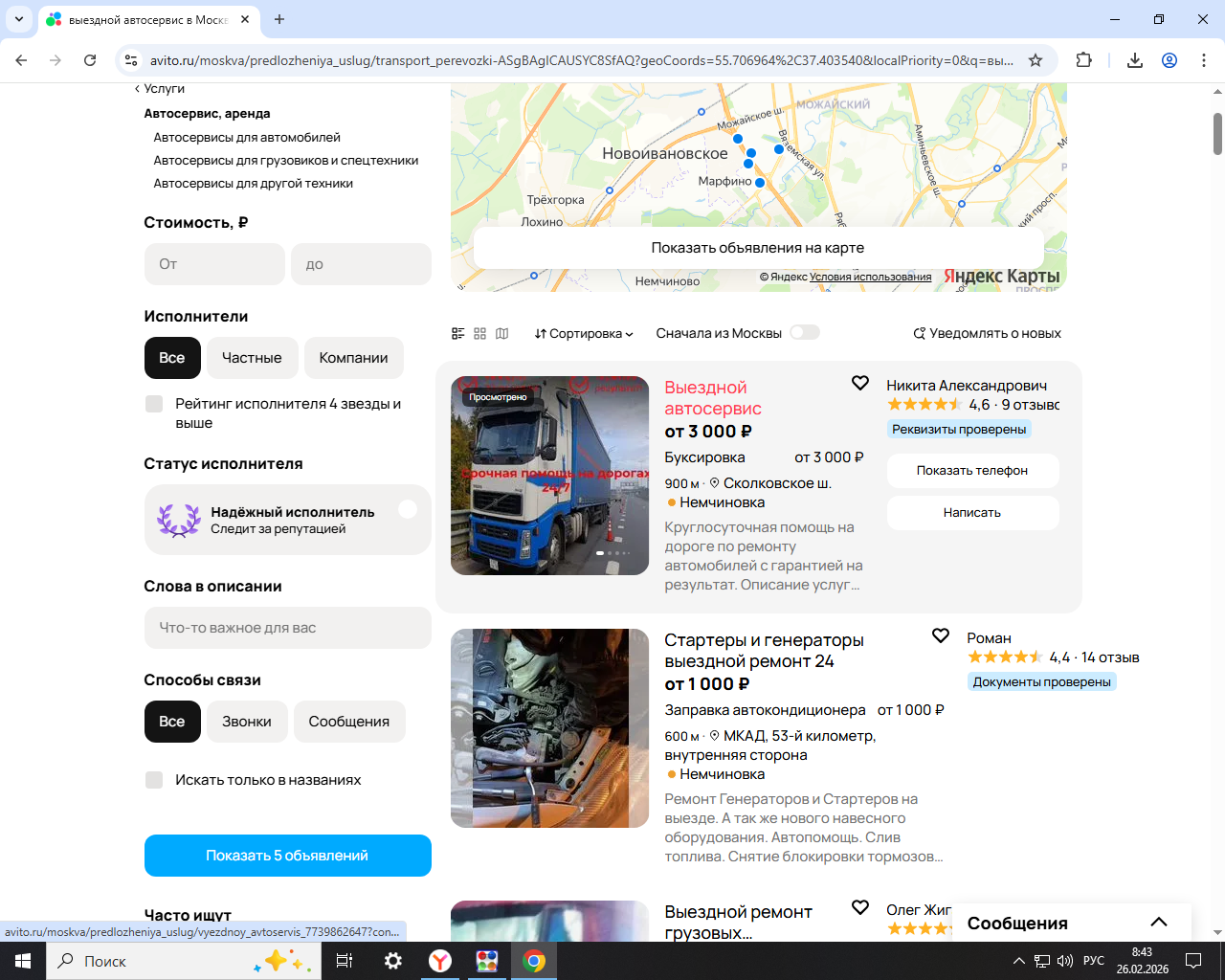Image resolution: width=1225 pixels, height=980 pixels.
Task: Switch the РУС keyboard language indicator
Action: pos(1093,961)
